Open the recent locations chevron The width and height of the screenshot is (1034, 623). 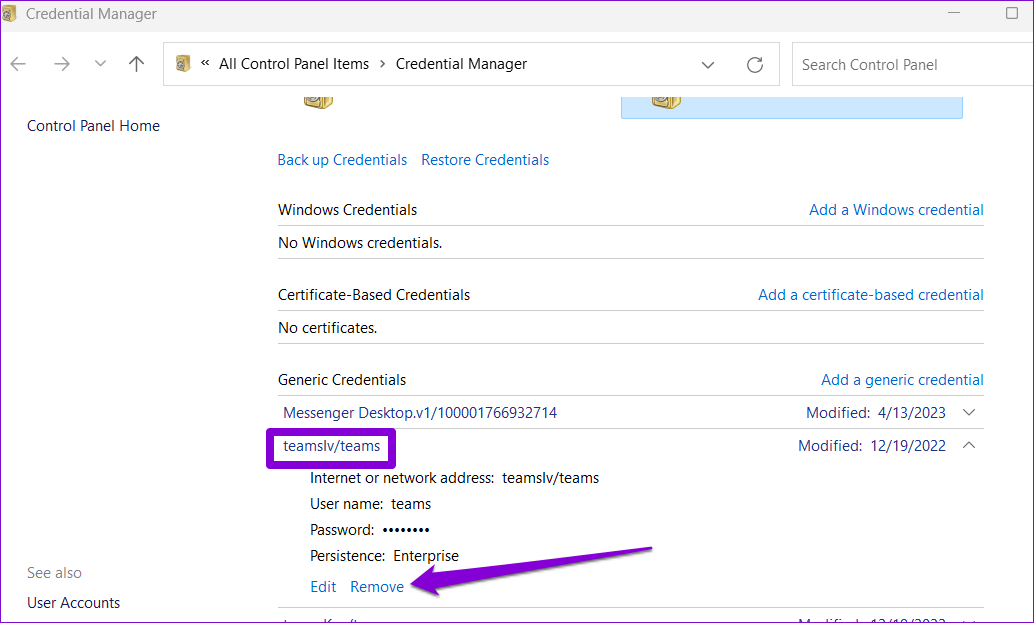(x=100, y=64)
